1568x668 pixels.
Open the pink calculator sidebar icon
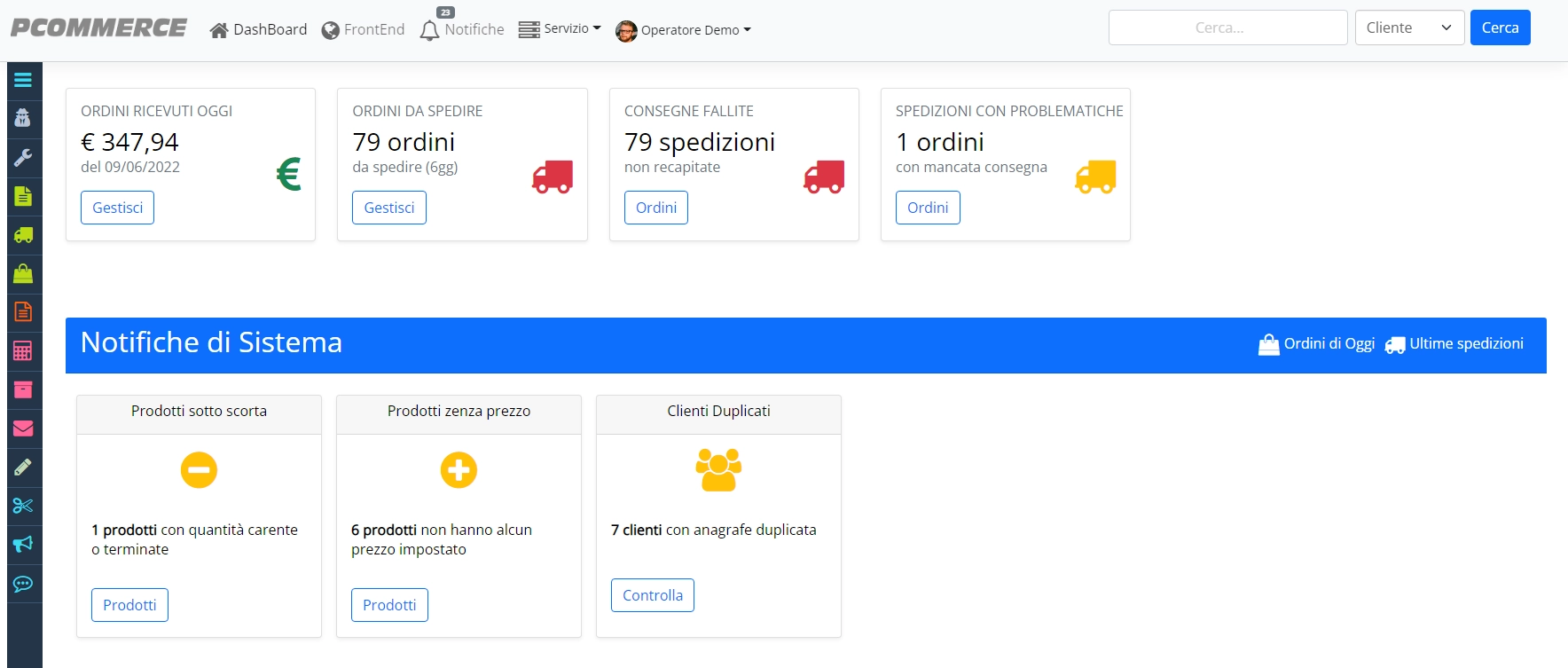pos(23,351)
